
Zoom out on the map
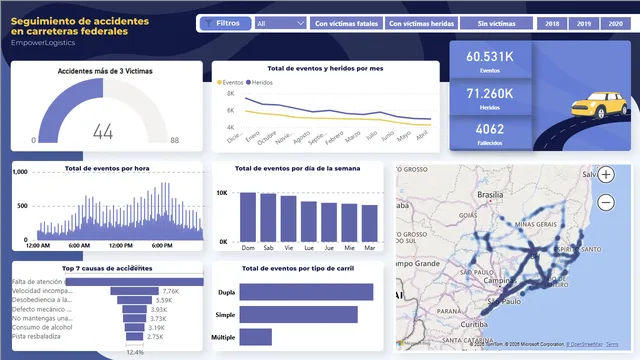[606, 202]
